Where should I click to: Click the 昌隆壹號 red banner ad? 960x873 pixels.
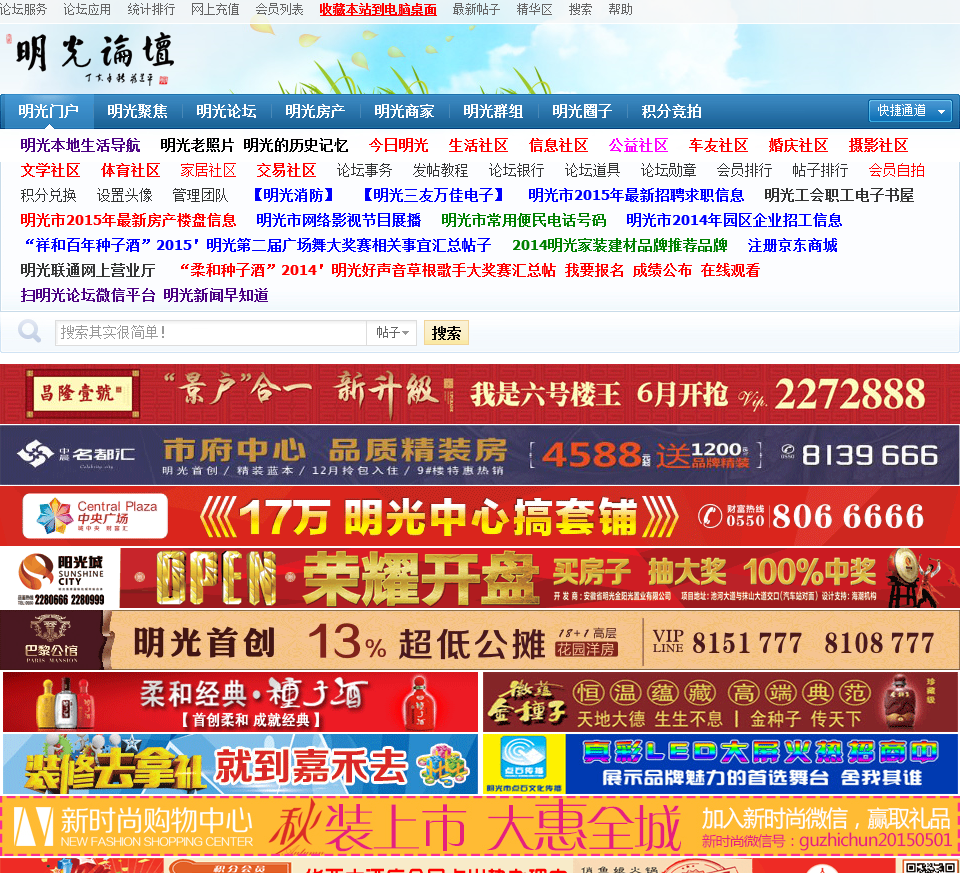click(x=480, y=394)
